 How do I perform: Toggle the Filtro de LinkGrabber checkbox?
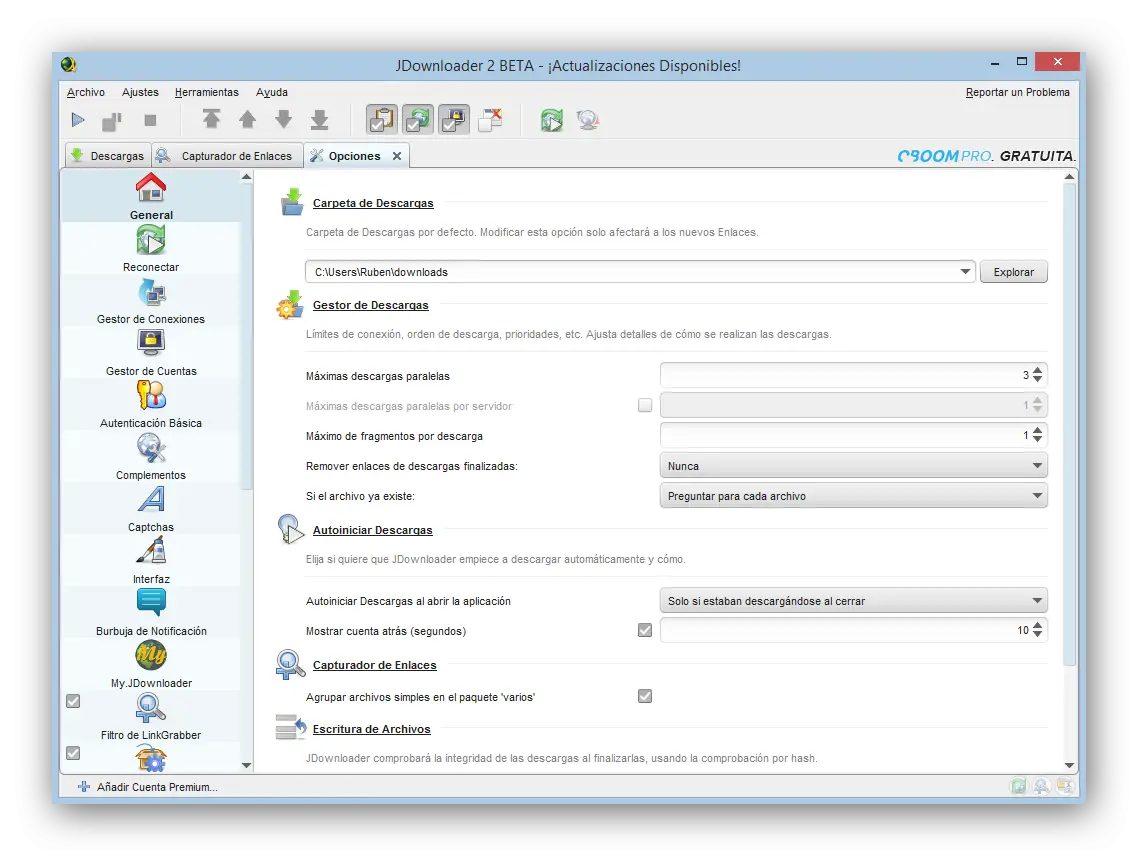(x=73, y=701)
